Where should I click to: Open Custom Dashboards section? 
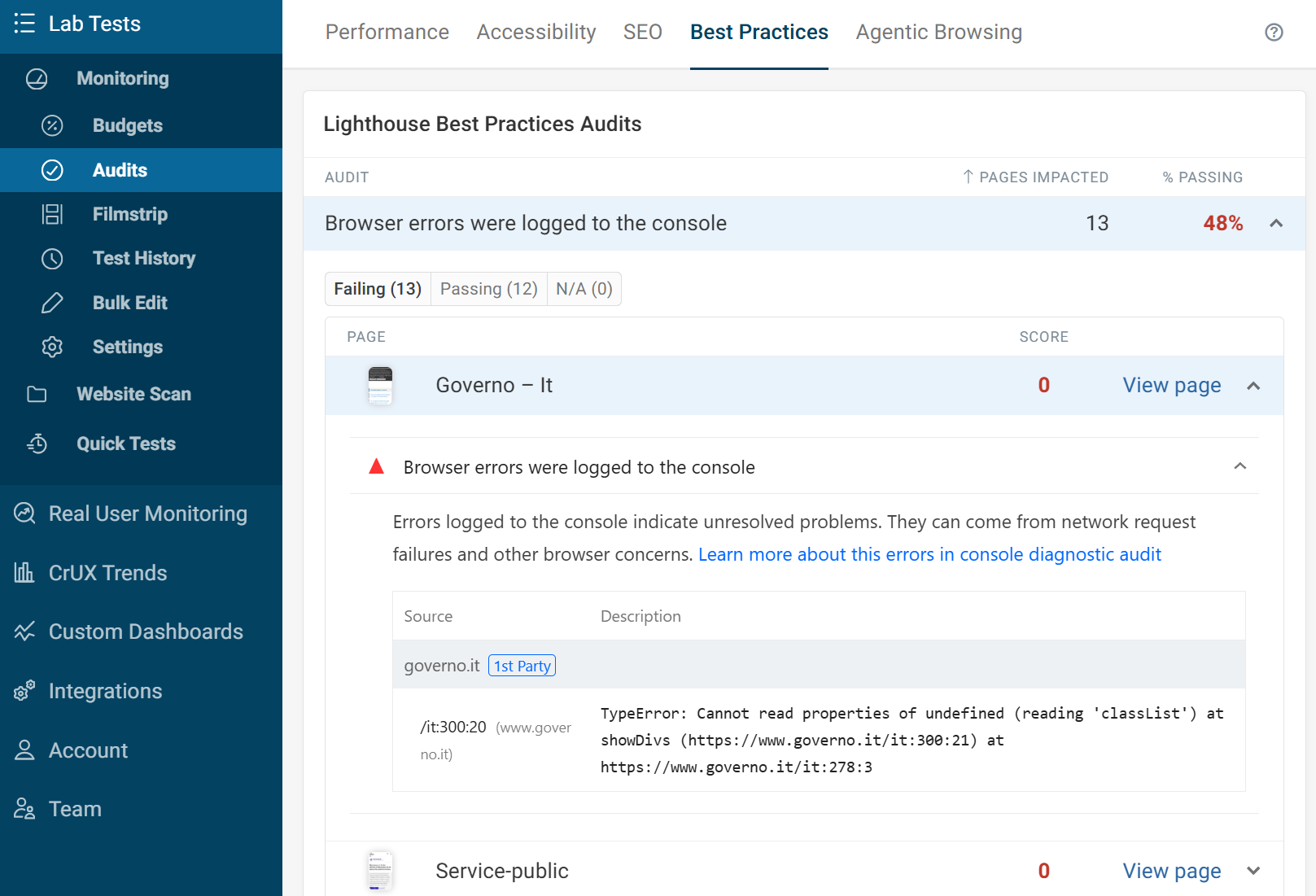(x=146, y=632)
